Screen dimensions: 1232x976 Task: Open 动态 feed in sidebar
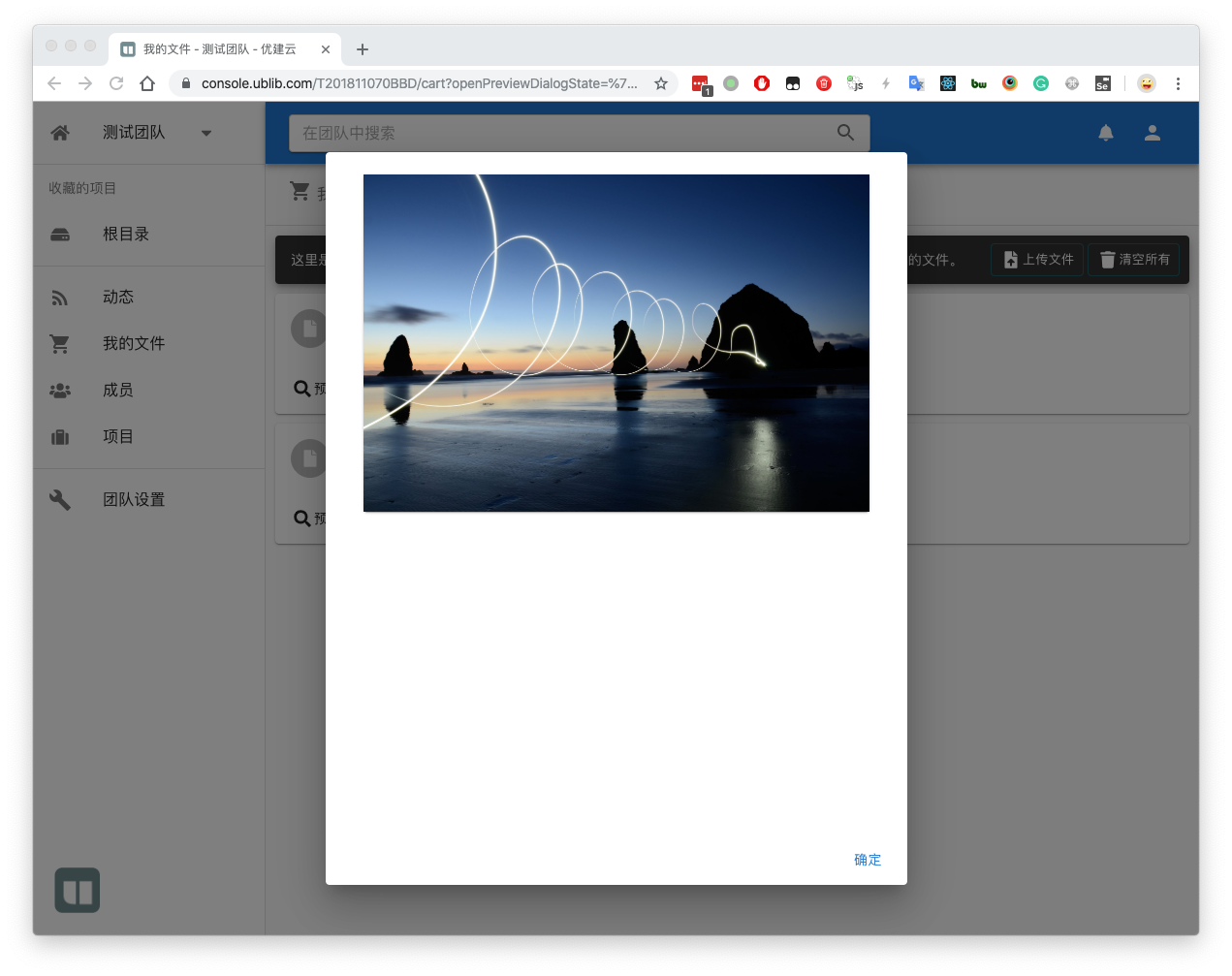point(118,298)
